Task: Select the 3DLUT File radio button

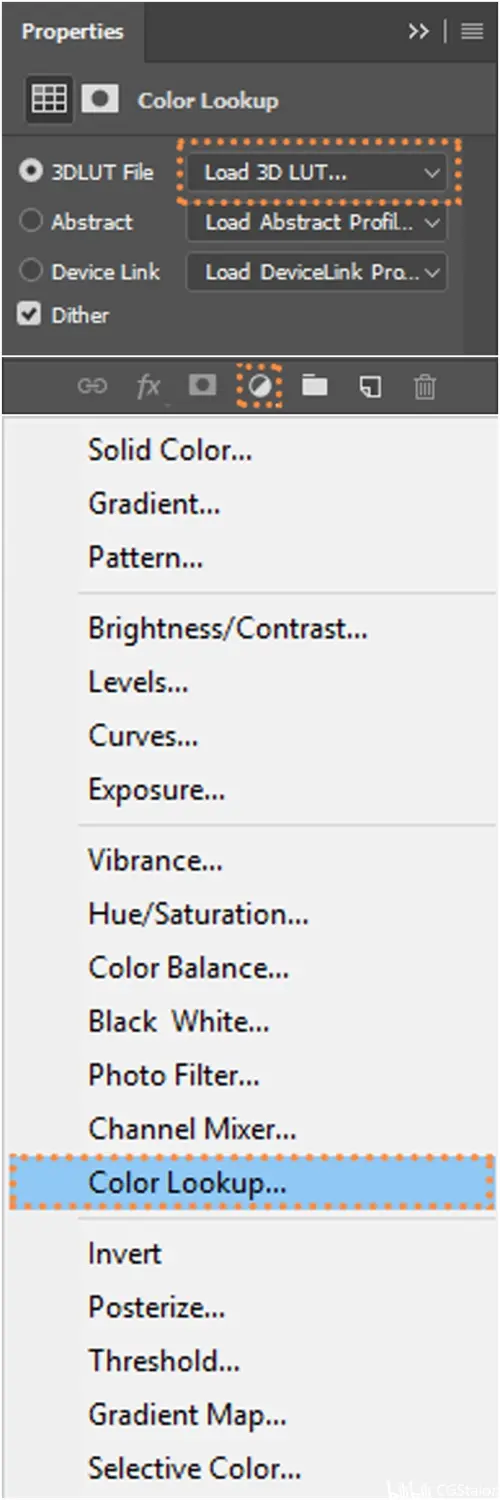Action: [x=30, y=171]
